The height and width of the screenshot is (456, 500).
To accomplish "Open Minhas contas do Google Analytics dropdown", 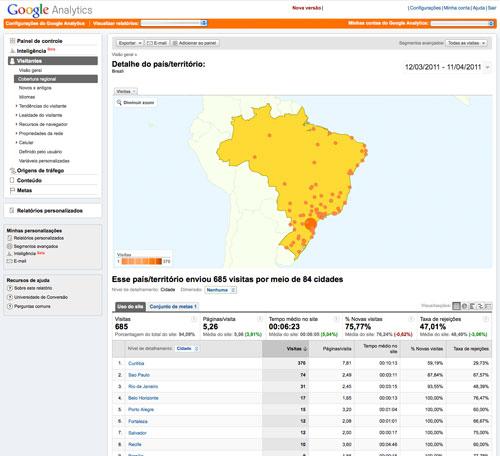I will (x=462, y=23).
